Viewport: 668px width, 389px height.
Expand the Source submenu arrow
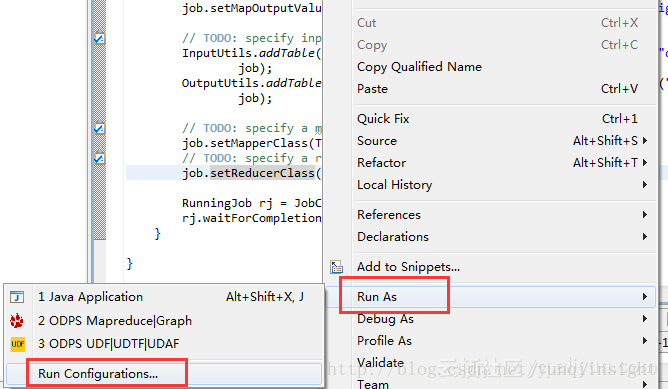click(x=645, y=141)
